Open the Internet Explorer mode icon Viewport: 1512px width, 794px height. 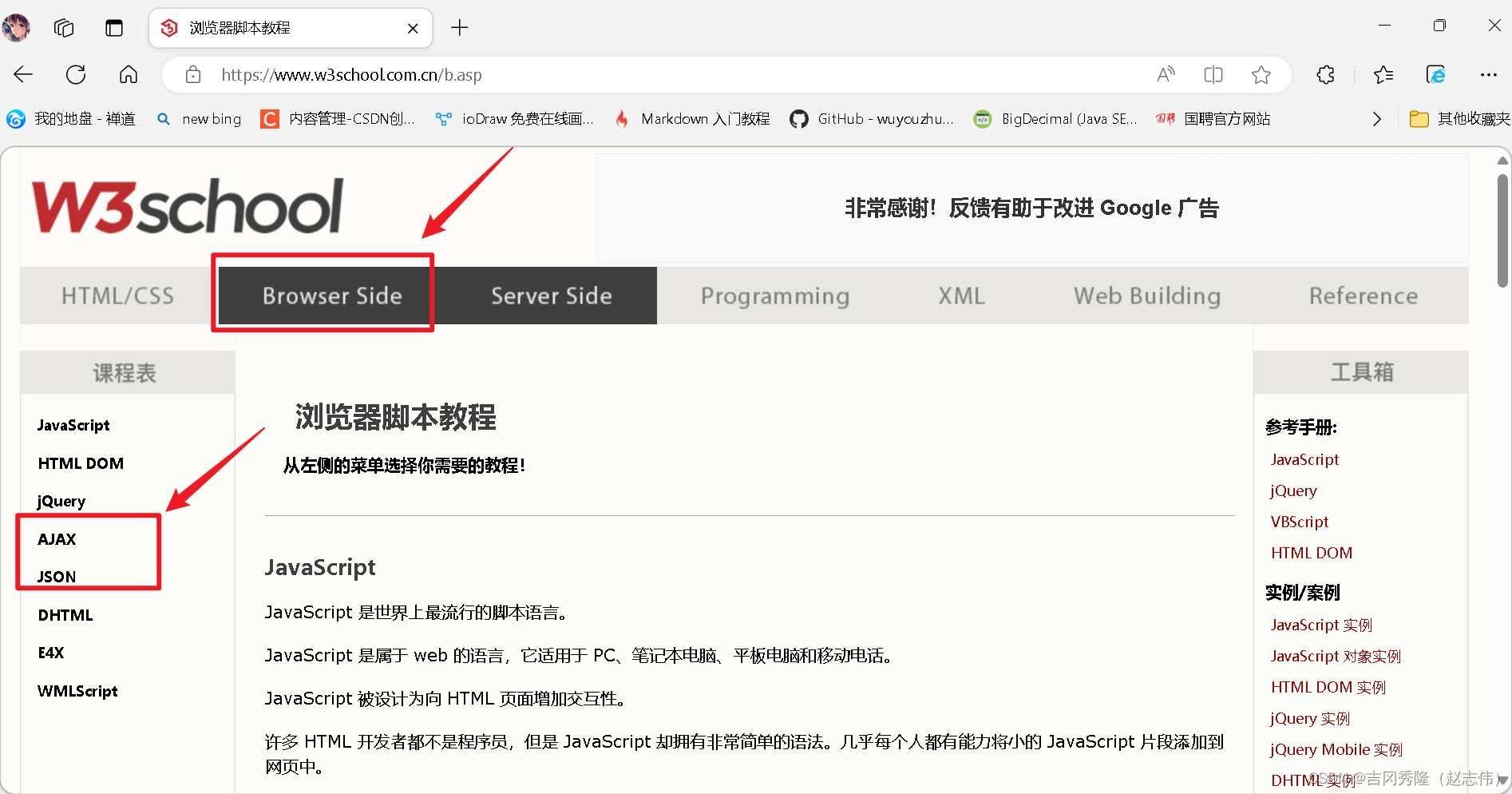(x=1436, y=75)
